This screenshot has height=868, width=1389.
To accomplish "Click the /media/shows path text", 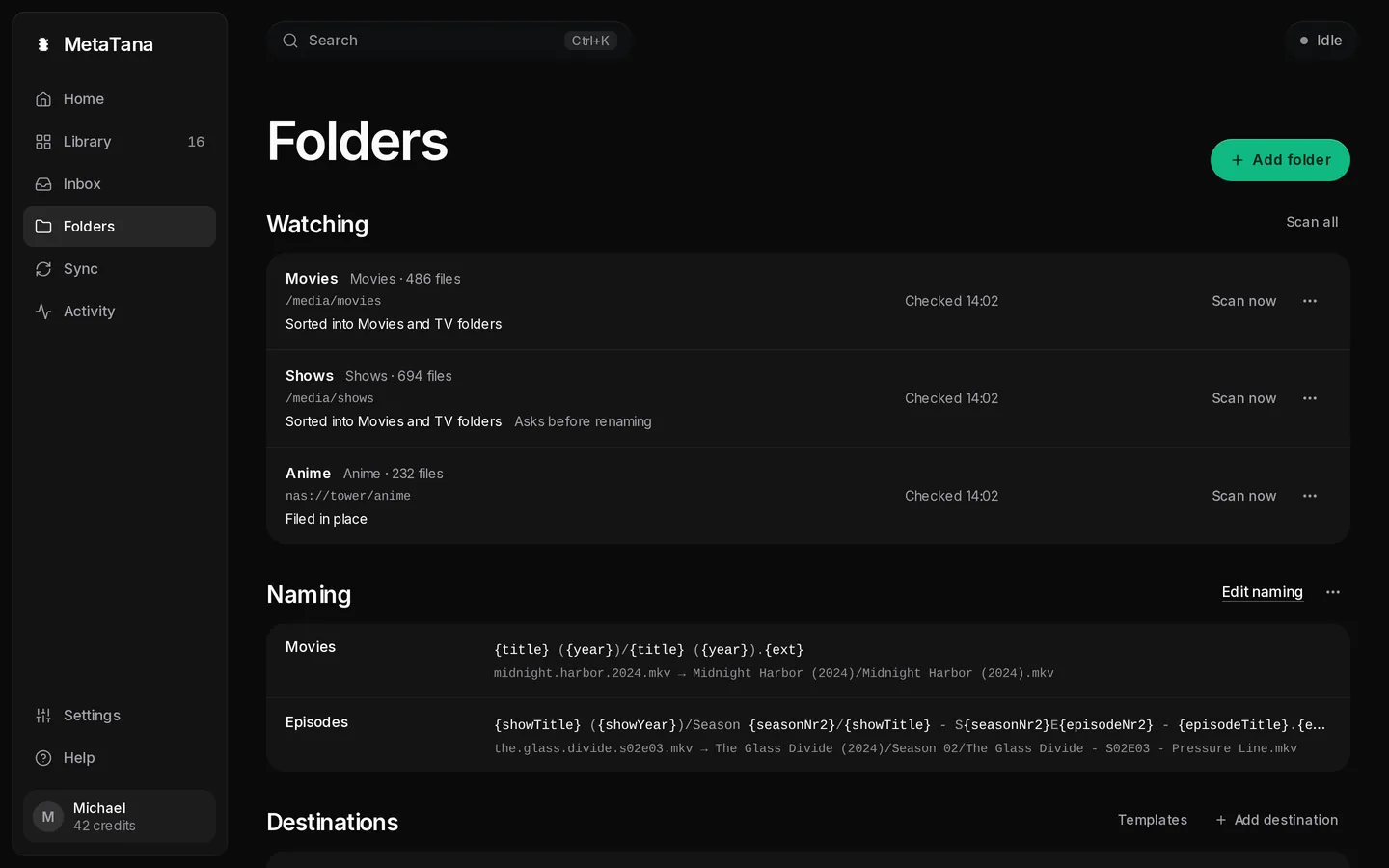I will (329, 398).
